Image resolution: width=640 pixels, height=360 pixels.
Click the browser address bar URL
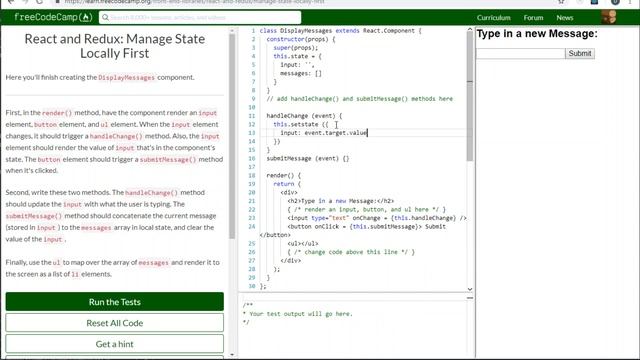(194, 2)
